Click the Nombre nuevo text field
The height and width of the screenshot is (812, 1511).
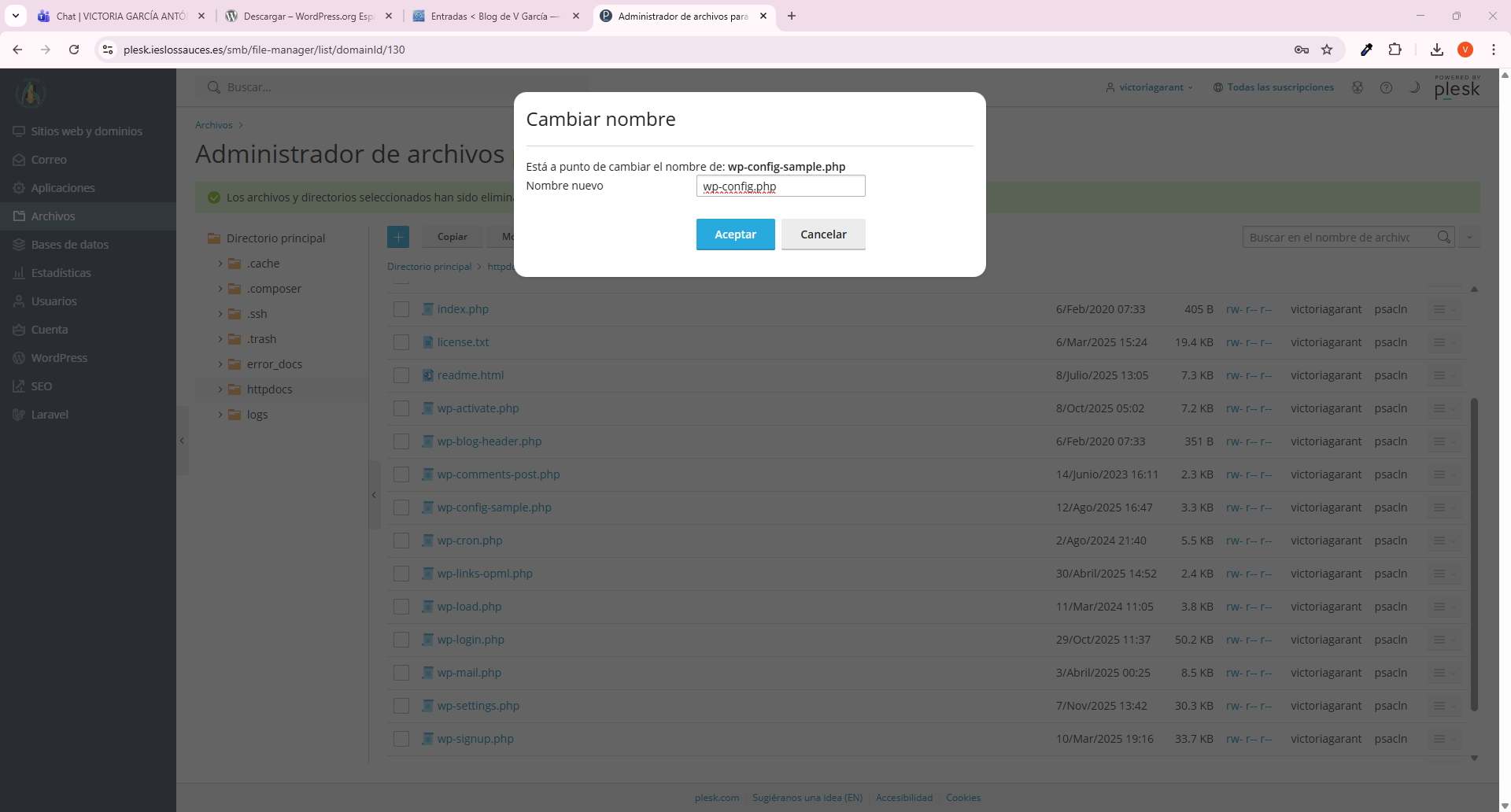tap(780, 186)
